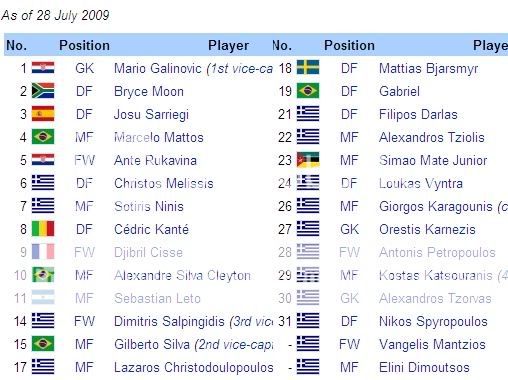Click Brazil flag beside Gilberto Silva
The image size is (508, 380).
43,344
